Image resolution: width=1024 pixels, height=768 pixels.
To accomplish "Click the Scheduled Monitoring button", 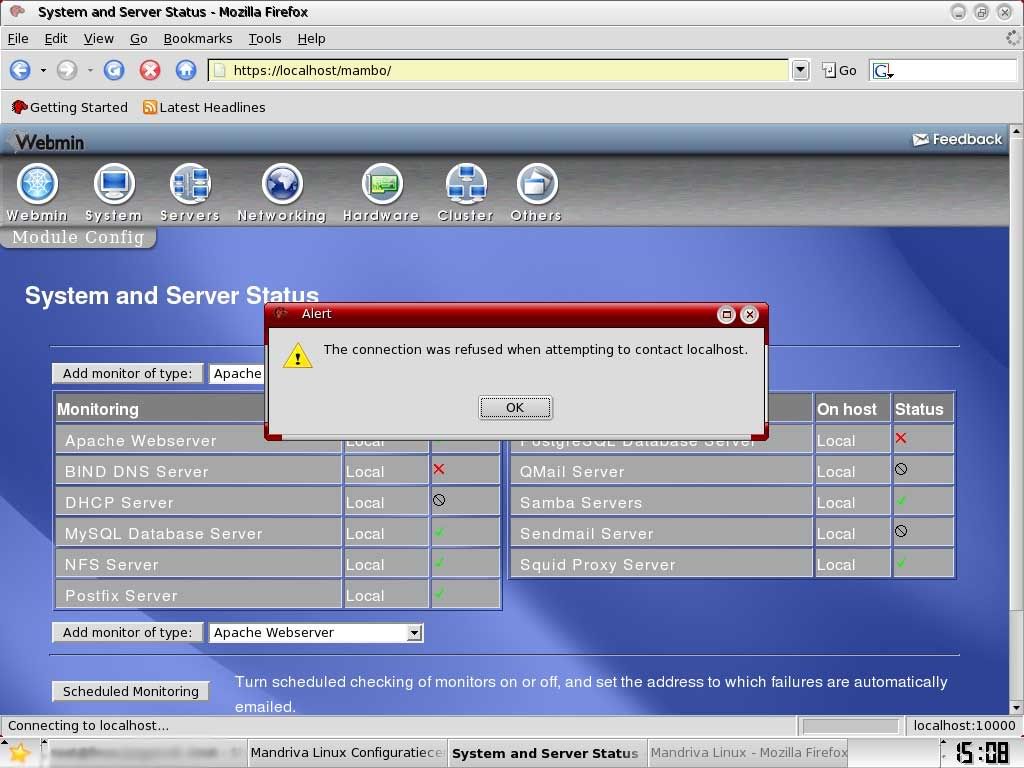I will pyautogui.click(x=131, y=691).
